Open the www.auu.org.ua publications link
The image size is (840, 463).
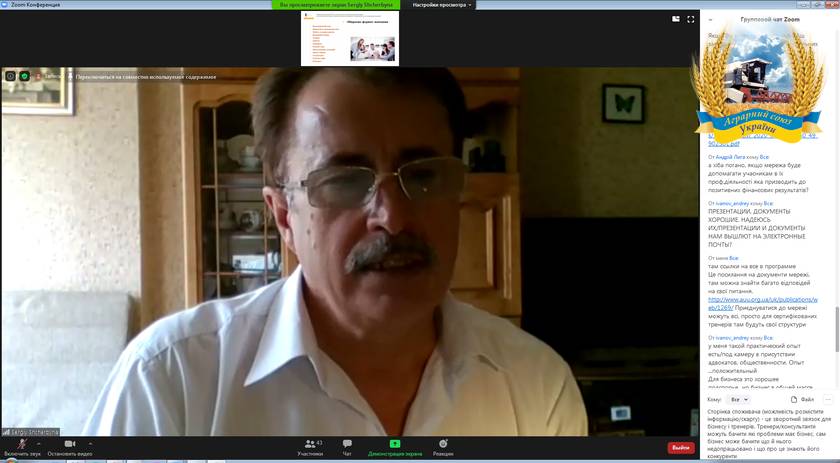(763, 304)
